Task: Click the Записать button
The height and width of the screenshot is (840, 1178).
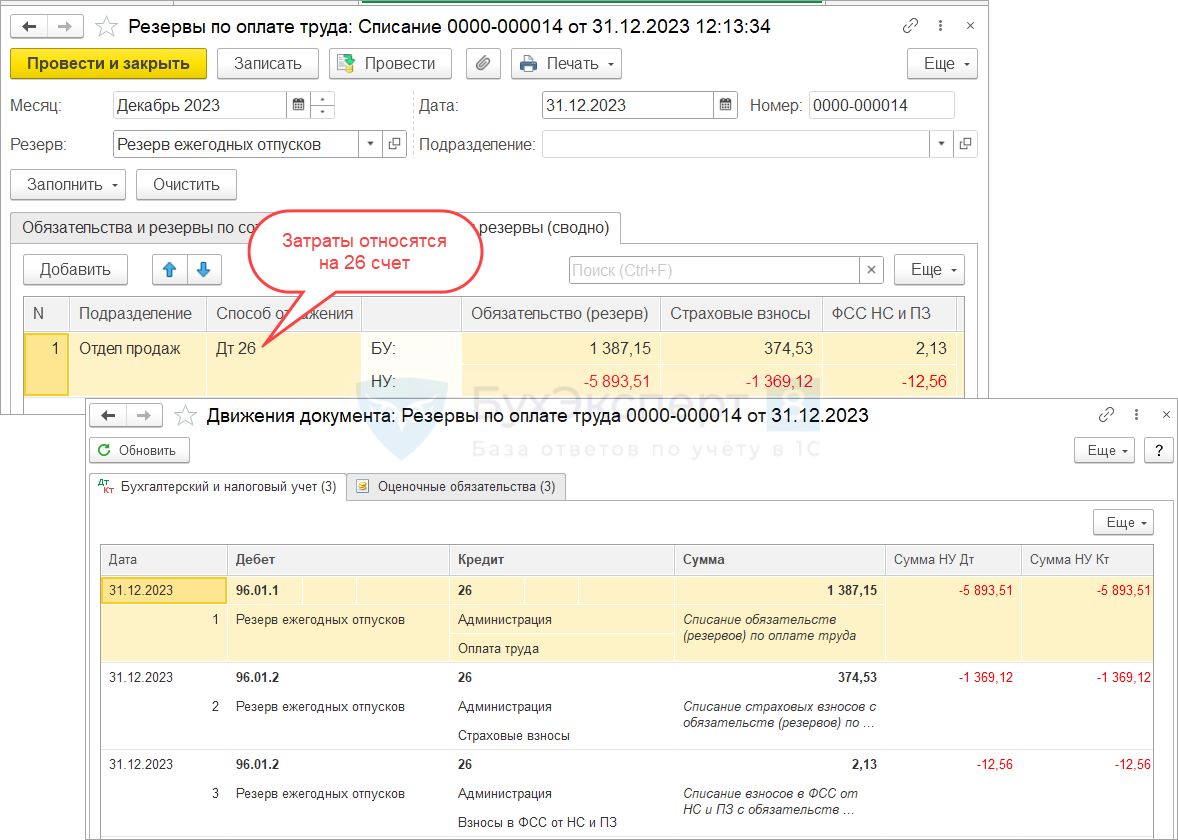Action: tap(267, 63)
